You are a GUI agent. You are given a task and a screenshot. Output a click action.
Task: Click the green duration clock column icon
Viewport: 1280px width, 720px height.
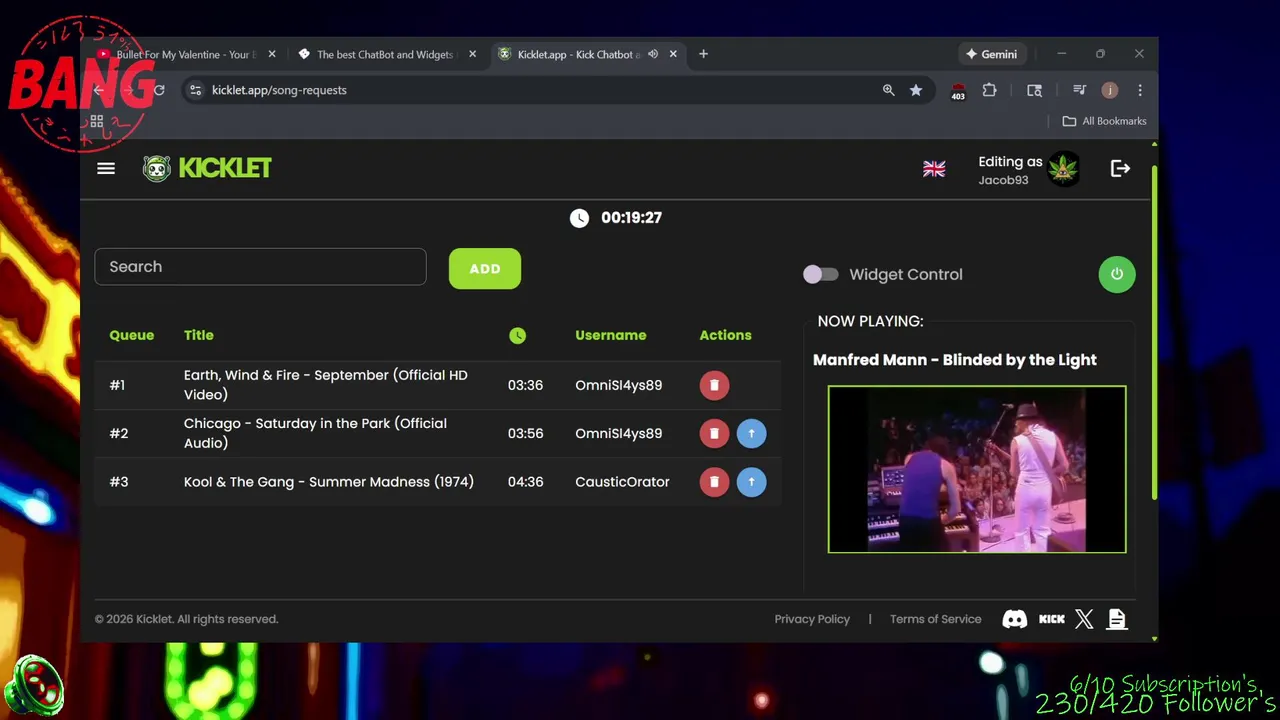click(x=517, y=336)
